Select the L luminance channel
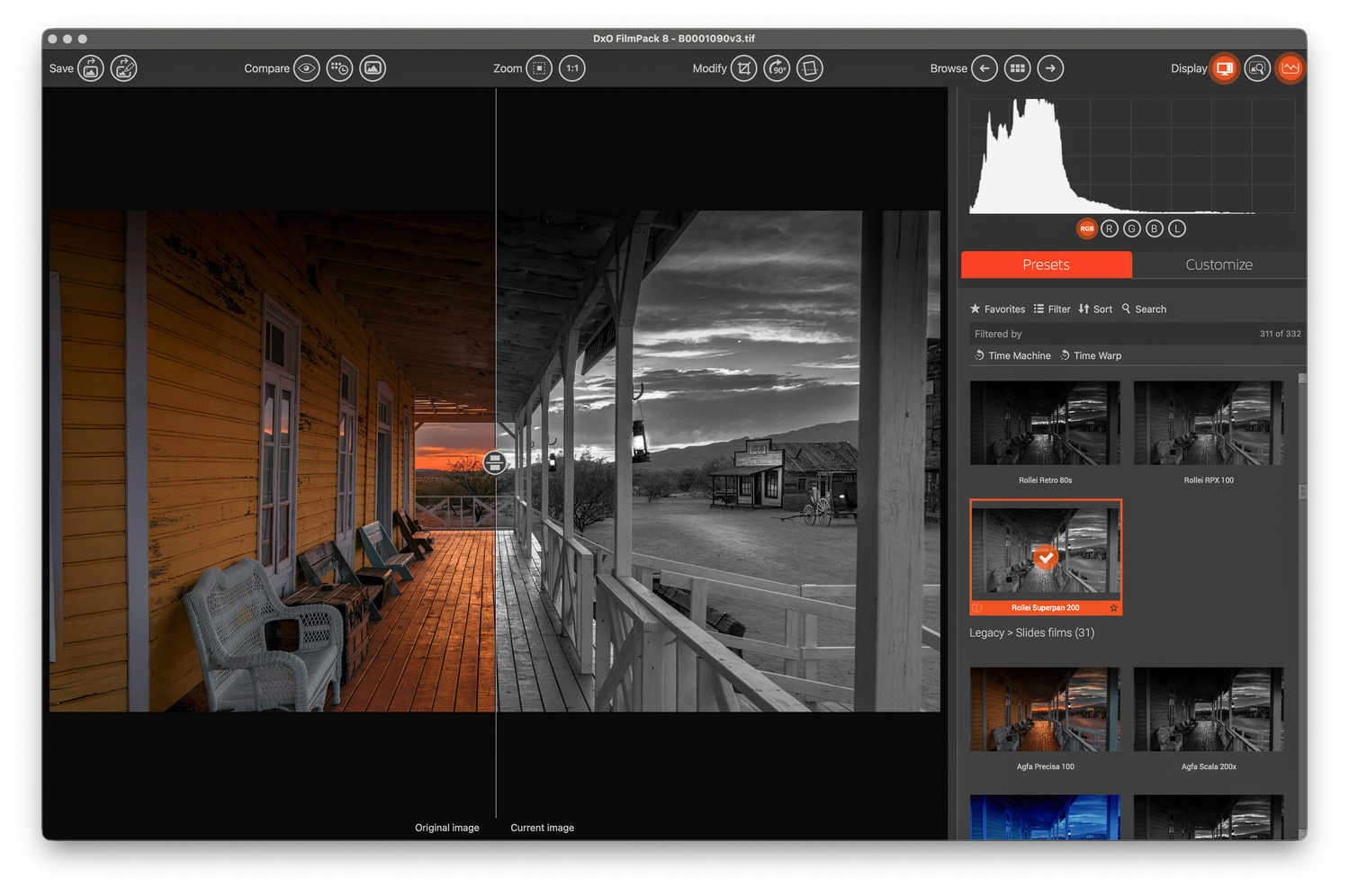 [x=1177, y=228]
